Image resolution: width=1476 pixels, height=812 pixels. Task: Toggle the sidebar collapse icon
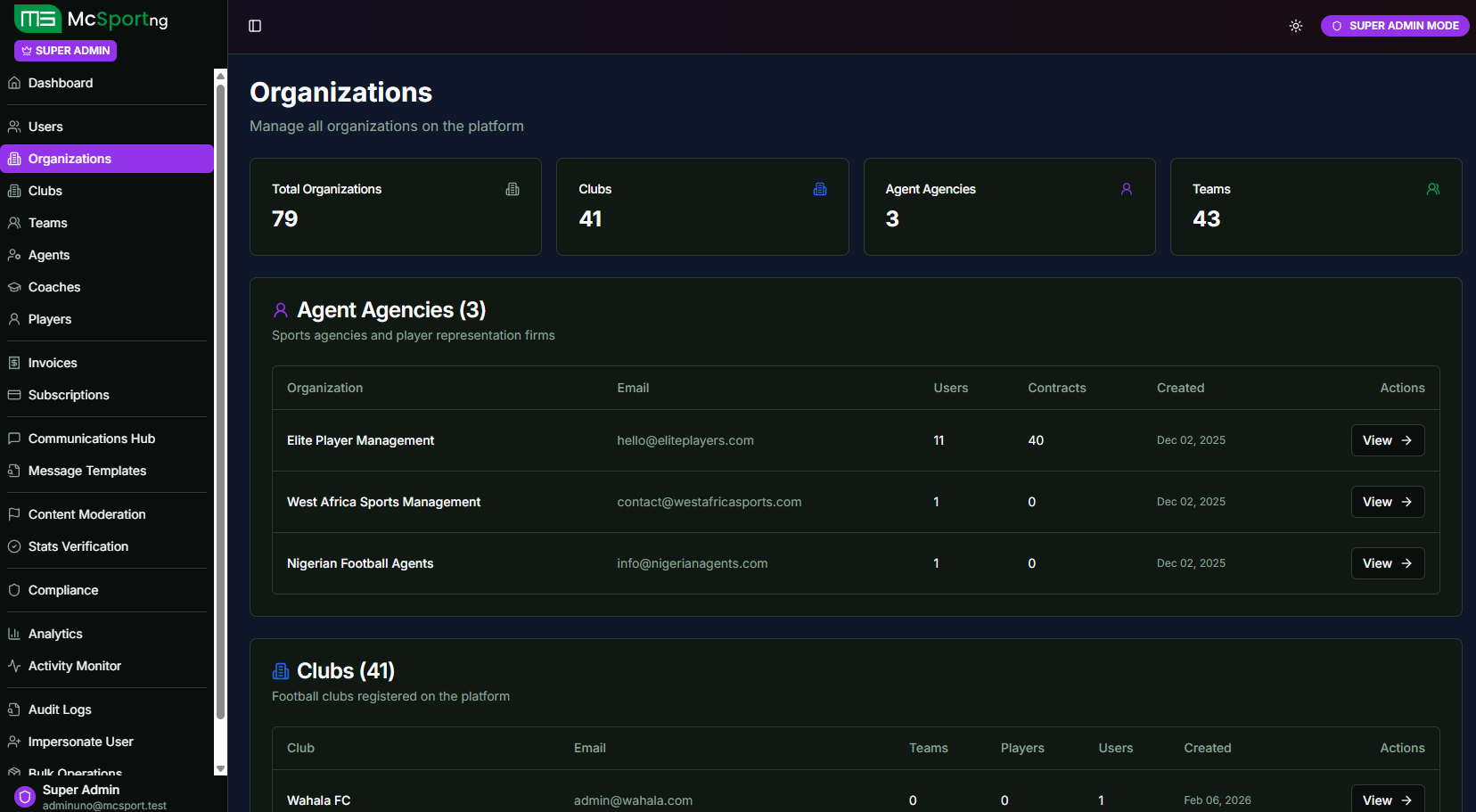255,26
